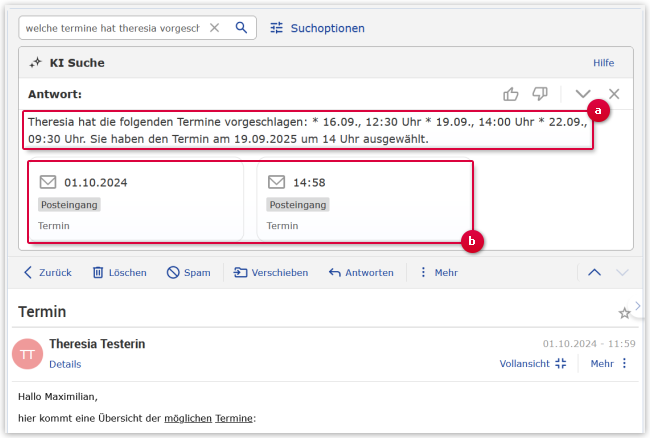The height and width of the screenshot is (438, 650).
Task: Click sender name Theresia Testerin
Action: (97, 344)
